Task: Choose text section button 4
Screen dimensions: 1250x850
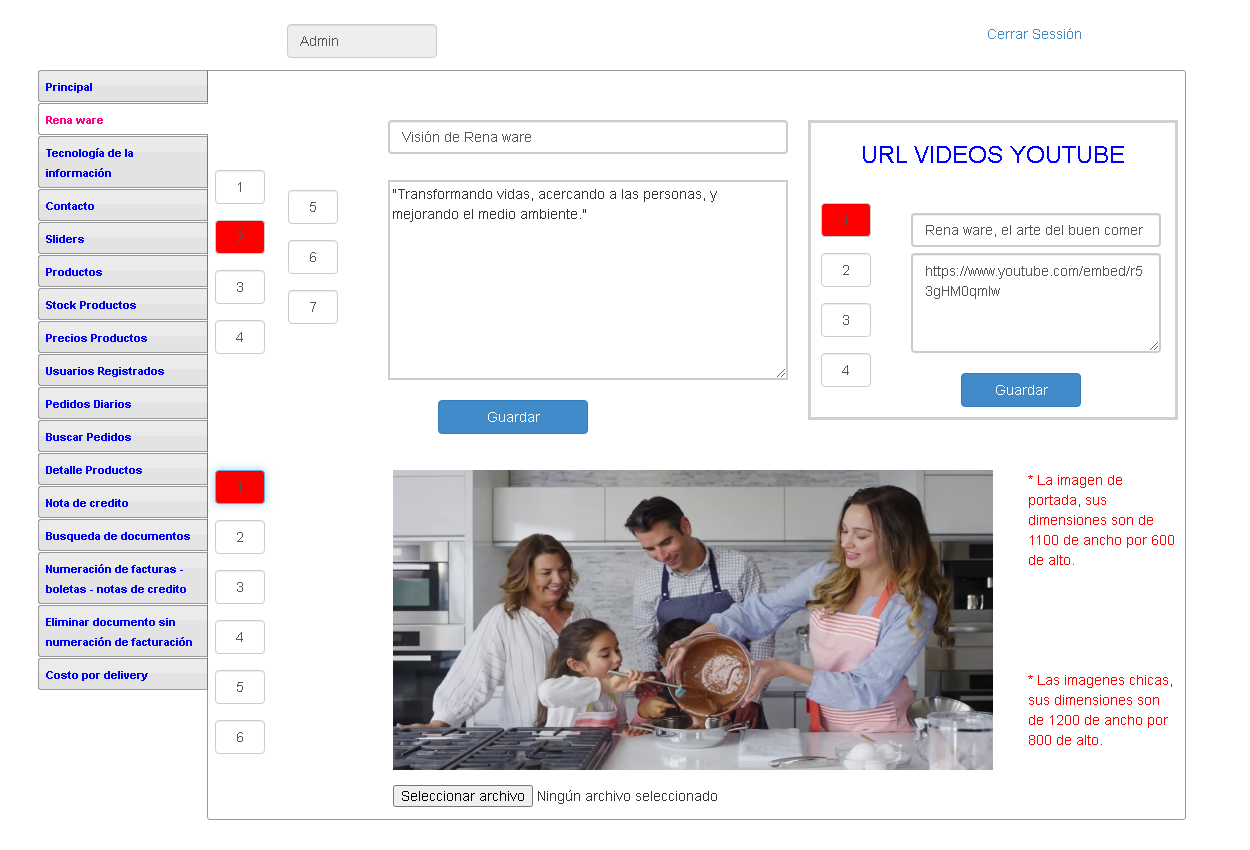Action: click(240, 337)
